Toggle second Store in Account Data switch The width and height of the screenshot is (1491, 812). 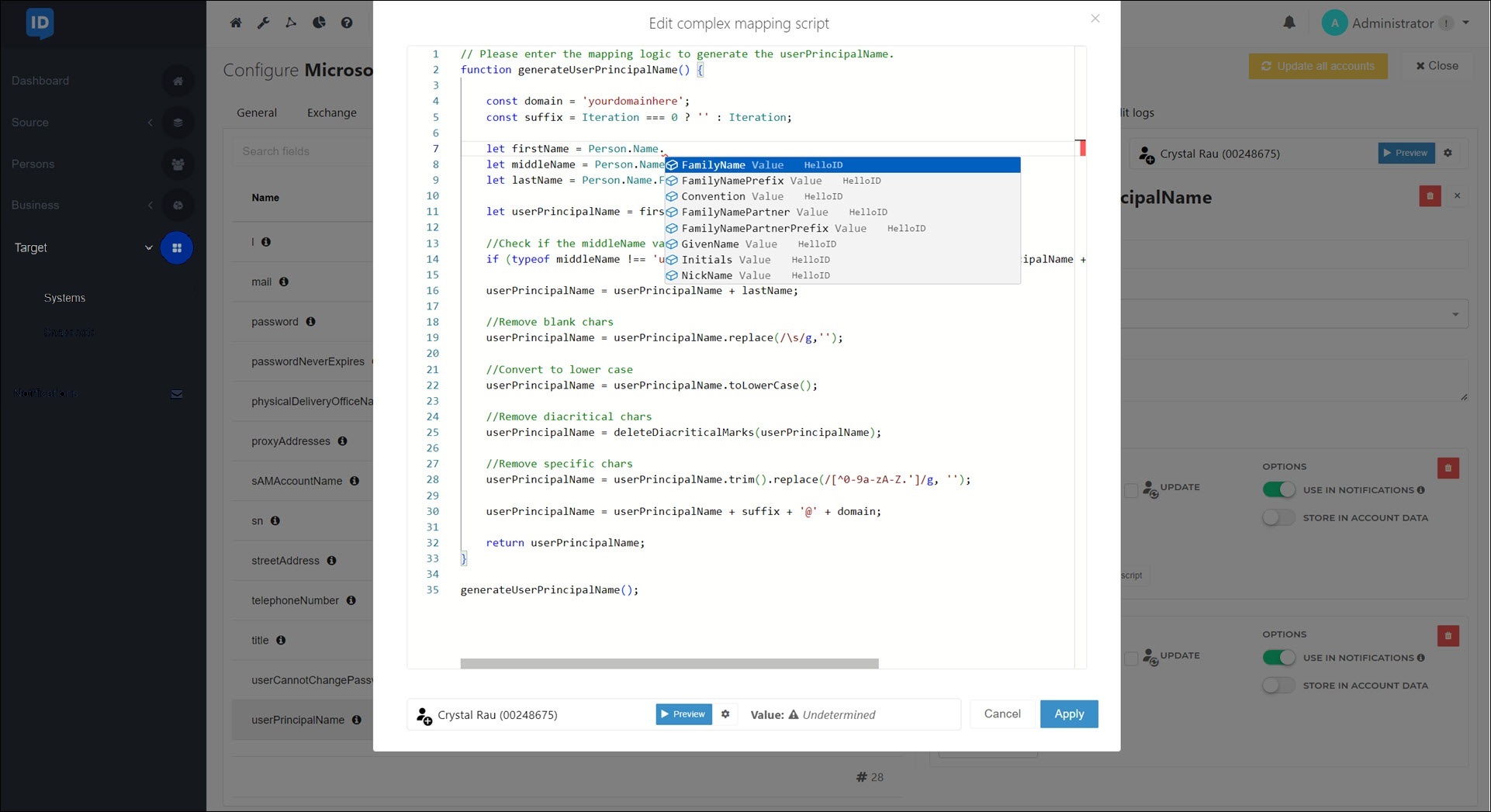[x=1278, y=686]
